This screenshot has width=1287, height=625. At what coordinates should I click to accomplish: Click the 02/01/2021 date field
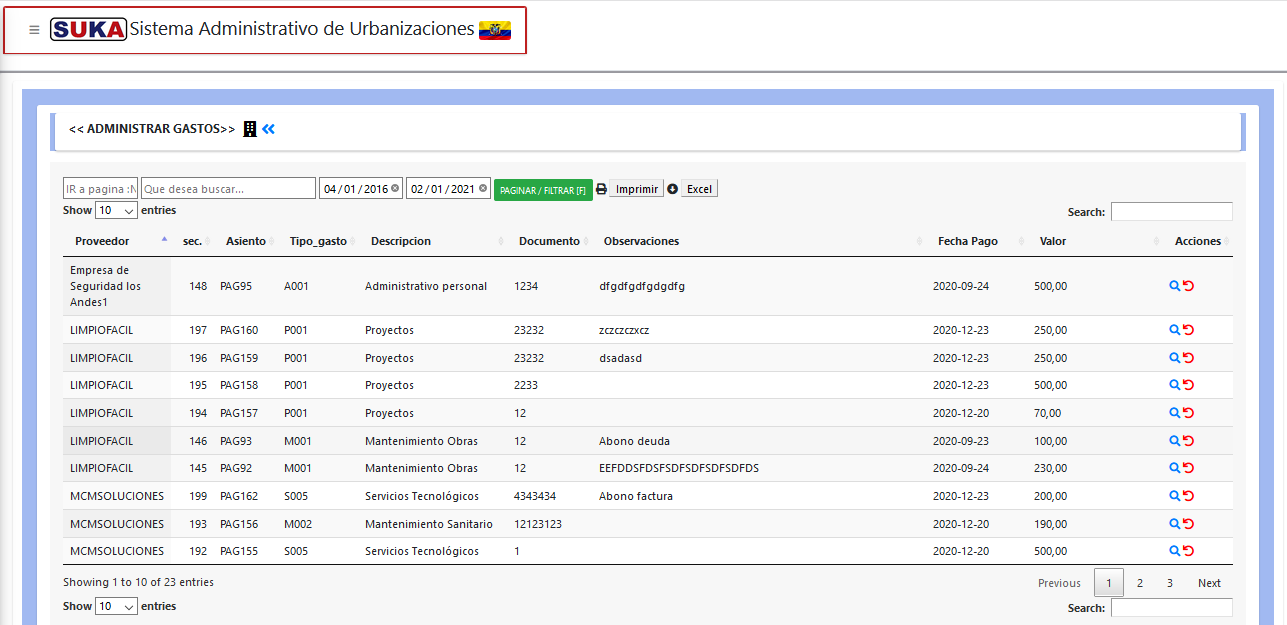(448, 188)
